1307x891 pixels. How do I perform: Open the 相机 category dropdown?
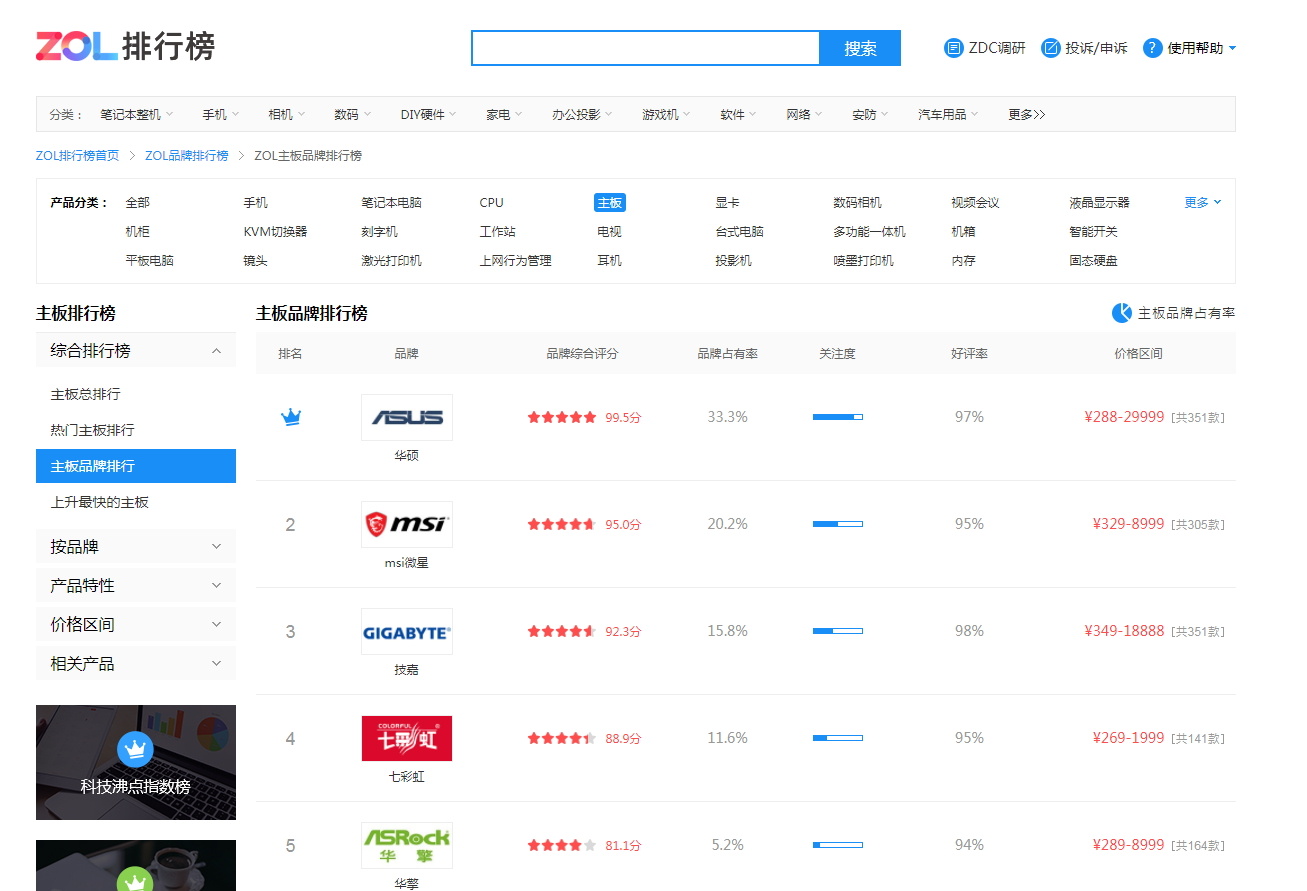coord(287,114)
